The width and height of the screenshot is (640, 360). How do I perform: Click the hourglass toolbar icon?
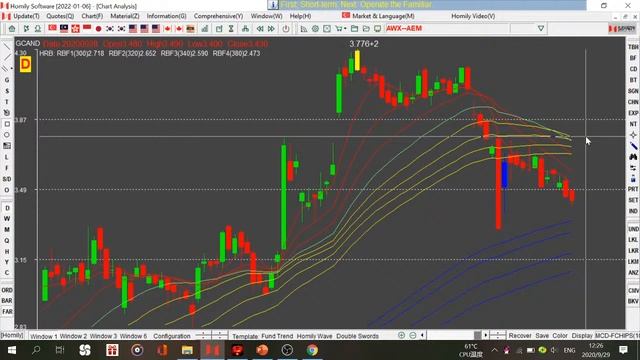[231, 29]
